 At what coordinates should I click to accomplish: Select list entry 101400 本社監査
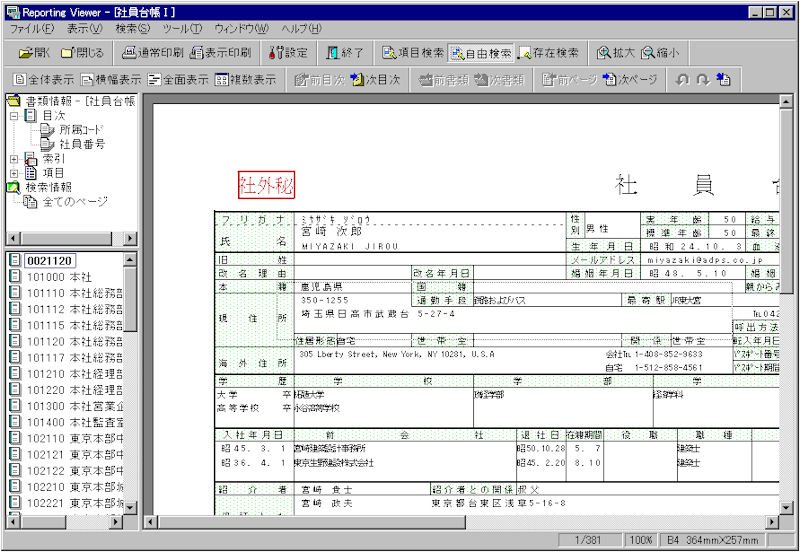(74, 422)
